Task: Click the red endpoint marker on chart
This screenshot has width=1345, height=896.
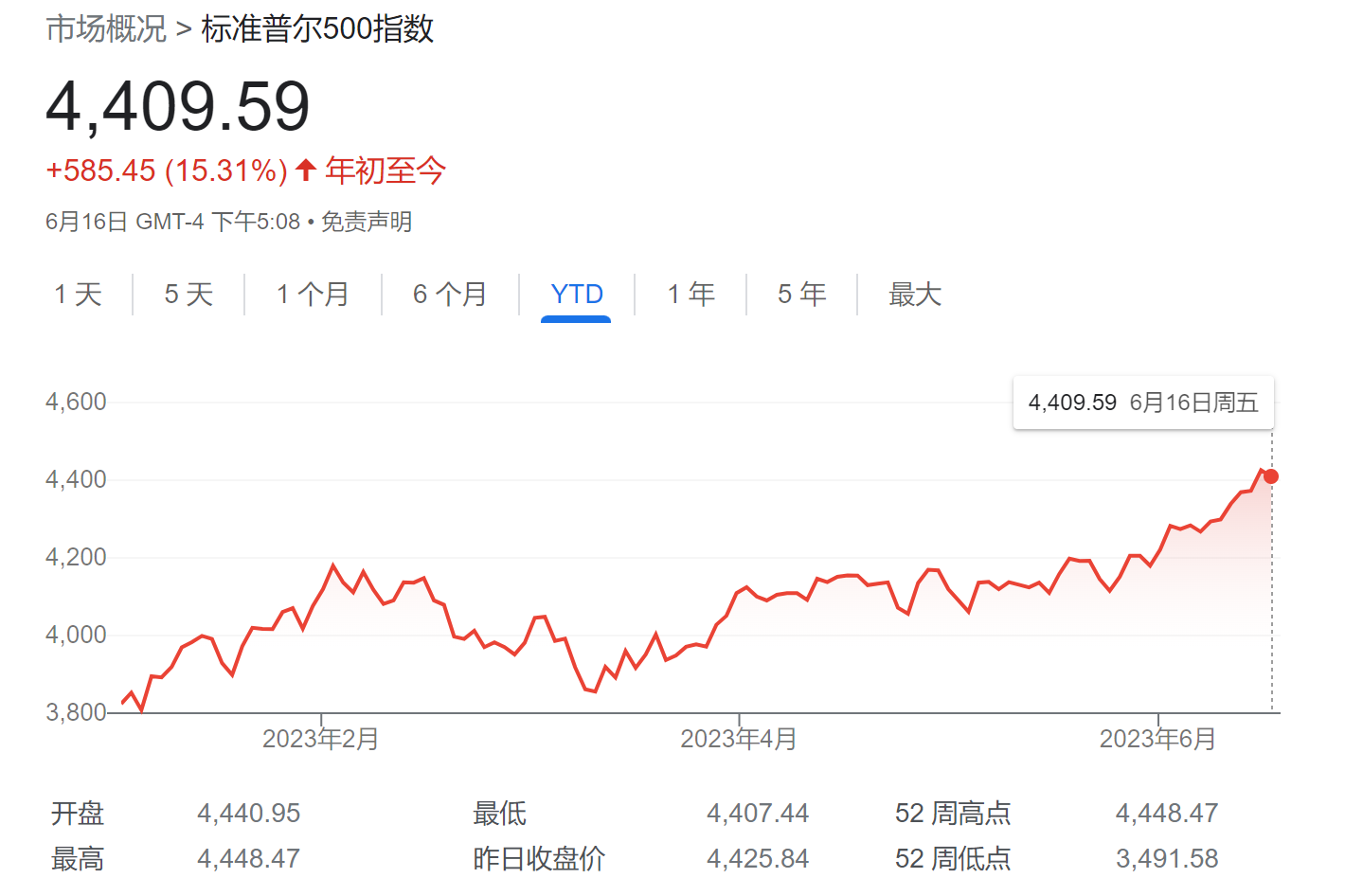Action: coord(1271,476)
